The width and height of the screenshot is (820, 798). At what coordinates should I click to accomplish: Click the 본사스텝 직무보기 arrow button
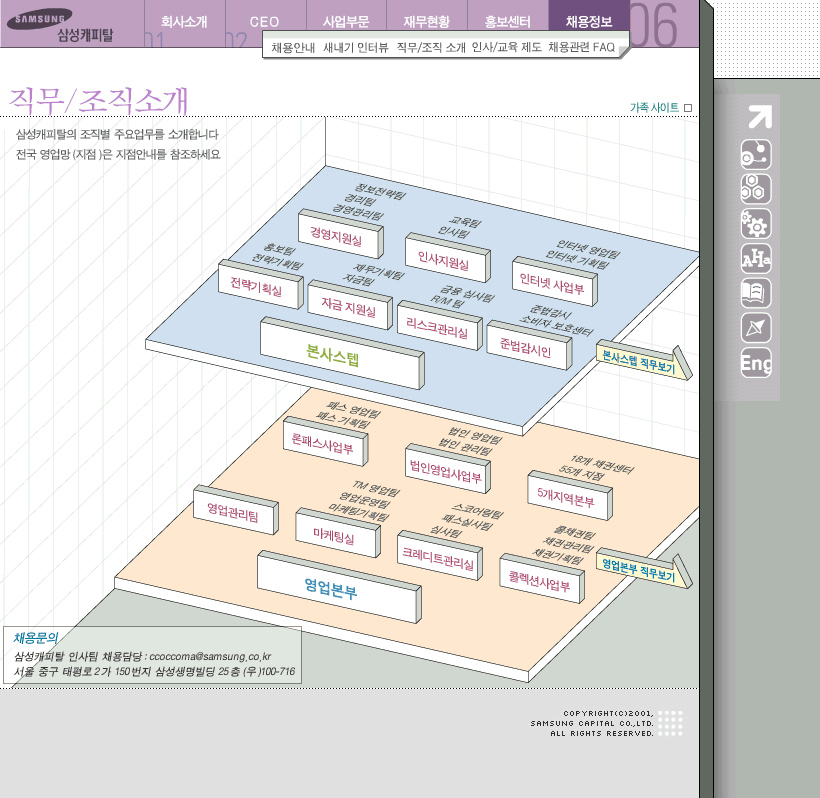tap(643, 361)
